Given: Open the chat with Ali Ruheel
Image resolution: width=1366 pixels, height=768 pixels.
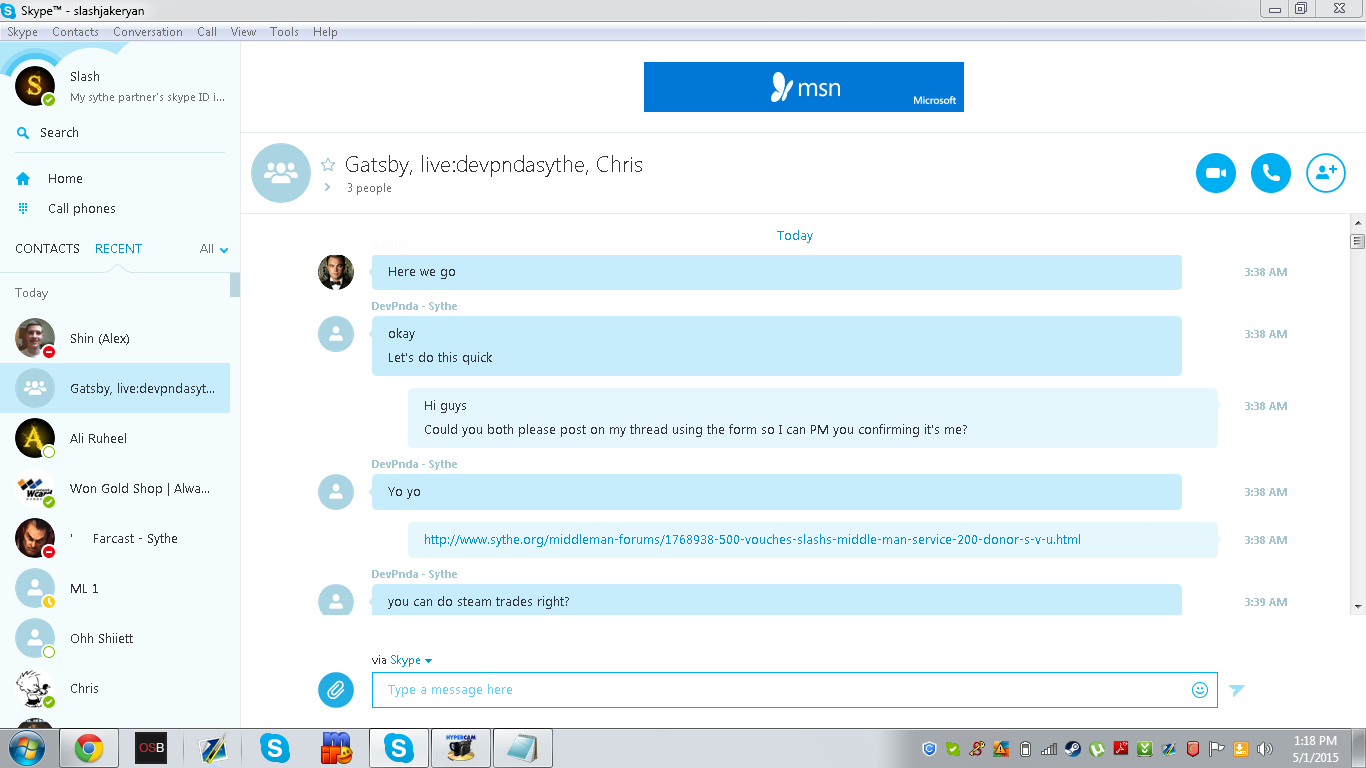Looking at the screenshot, I should click(115, 438).
